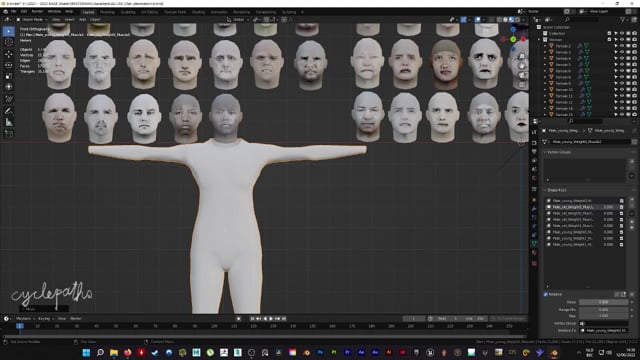Viewport: 640px width, 360px height.
Task: Open the Texture properties tab
Action: pos(534,264)
